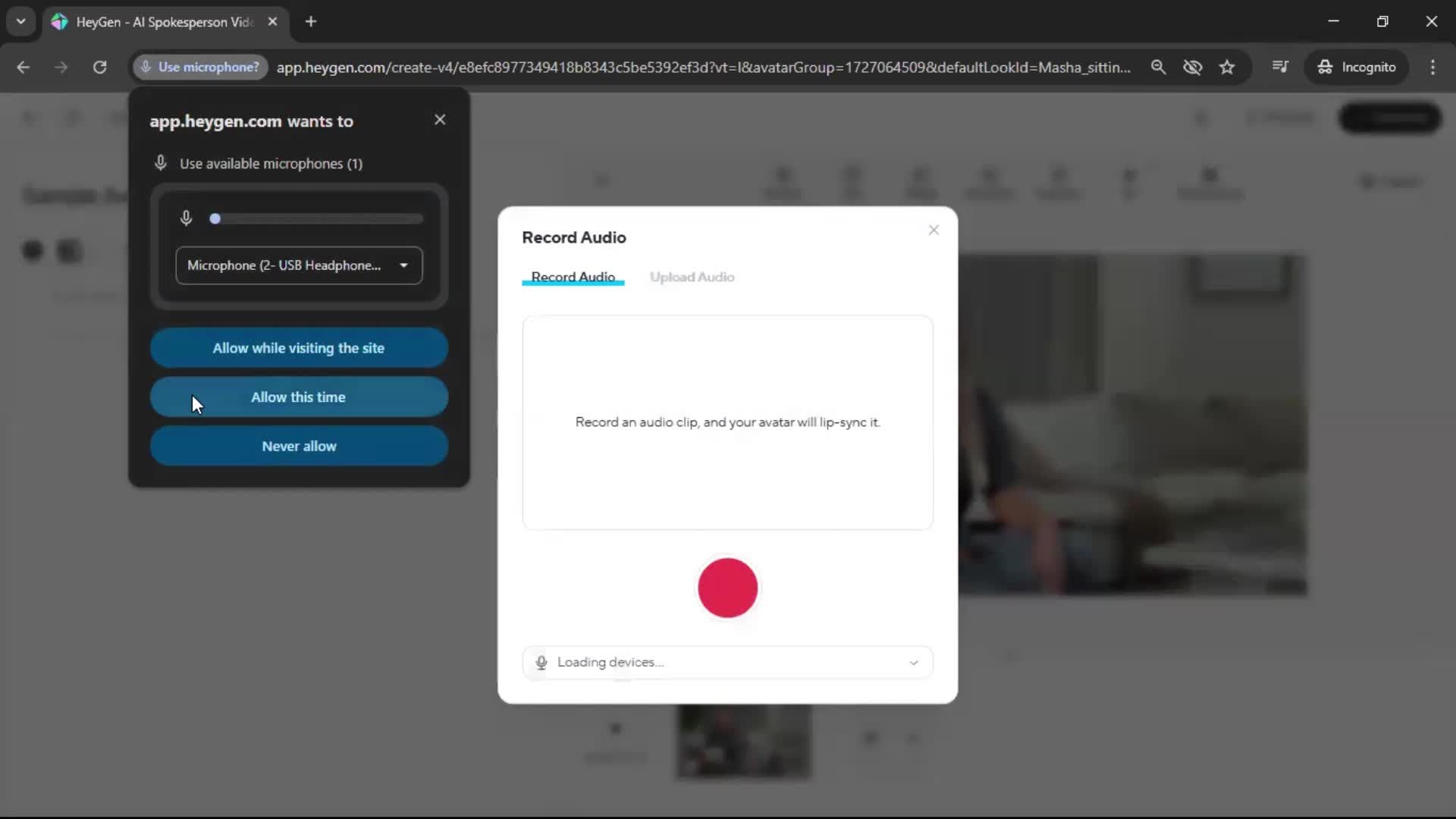Screen dimensions: 1456x819
Task: Close the Record Audio dialog
Action: [x=934, y=230]
